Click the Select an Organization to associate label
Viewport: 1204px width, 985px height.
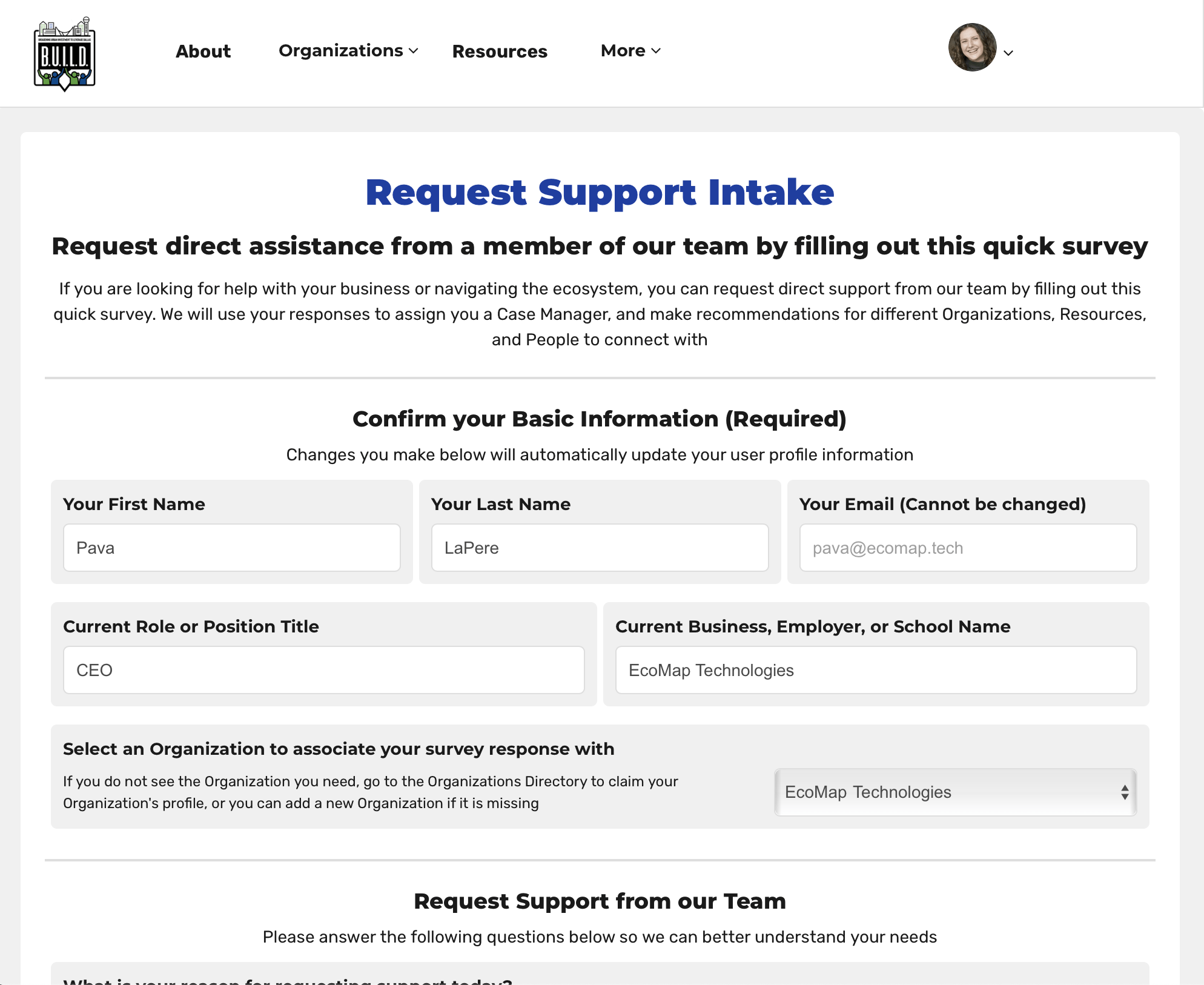point(339,749)
